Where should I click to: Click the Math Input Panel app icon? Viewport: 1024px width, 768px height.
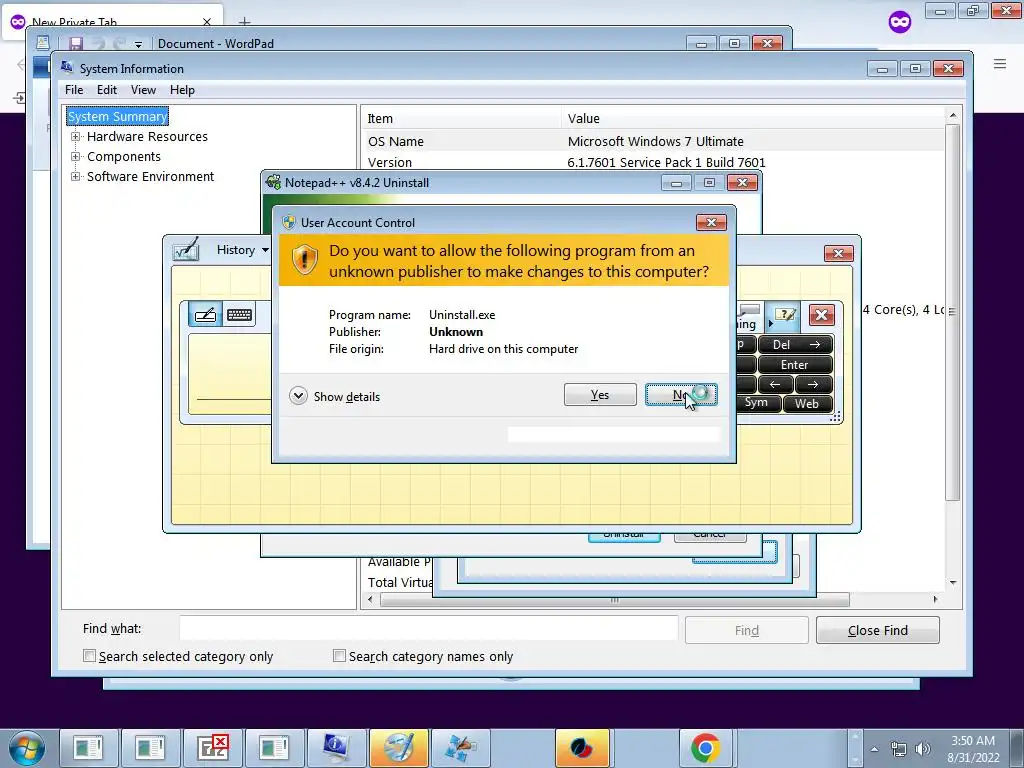(185, 249)
